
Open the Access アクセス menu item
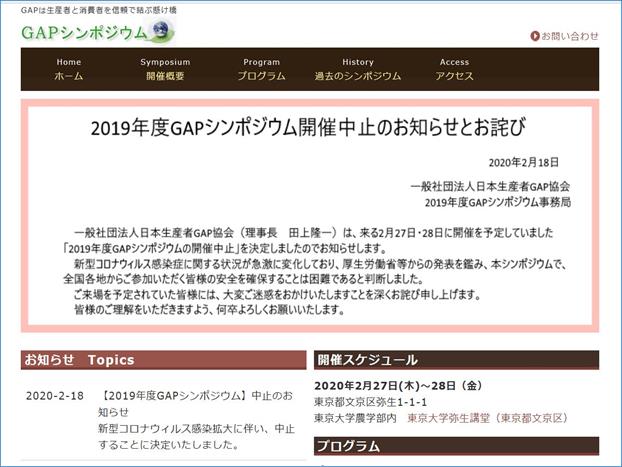pos(454,69)
